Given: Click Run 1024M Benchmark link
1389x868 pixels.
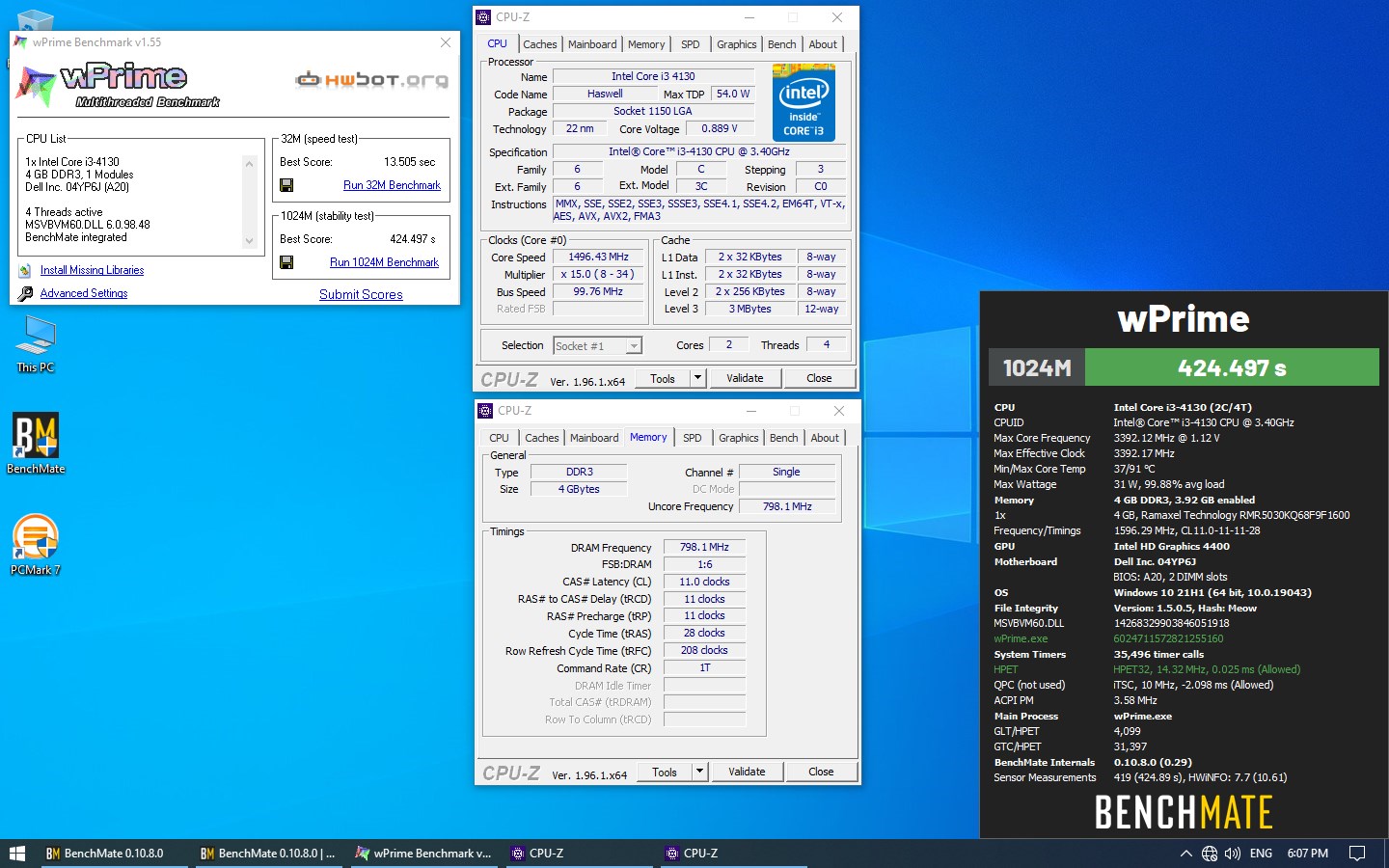Looking at the screenshot, I should (384, 262).
